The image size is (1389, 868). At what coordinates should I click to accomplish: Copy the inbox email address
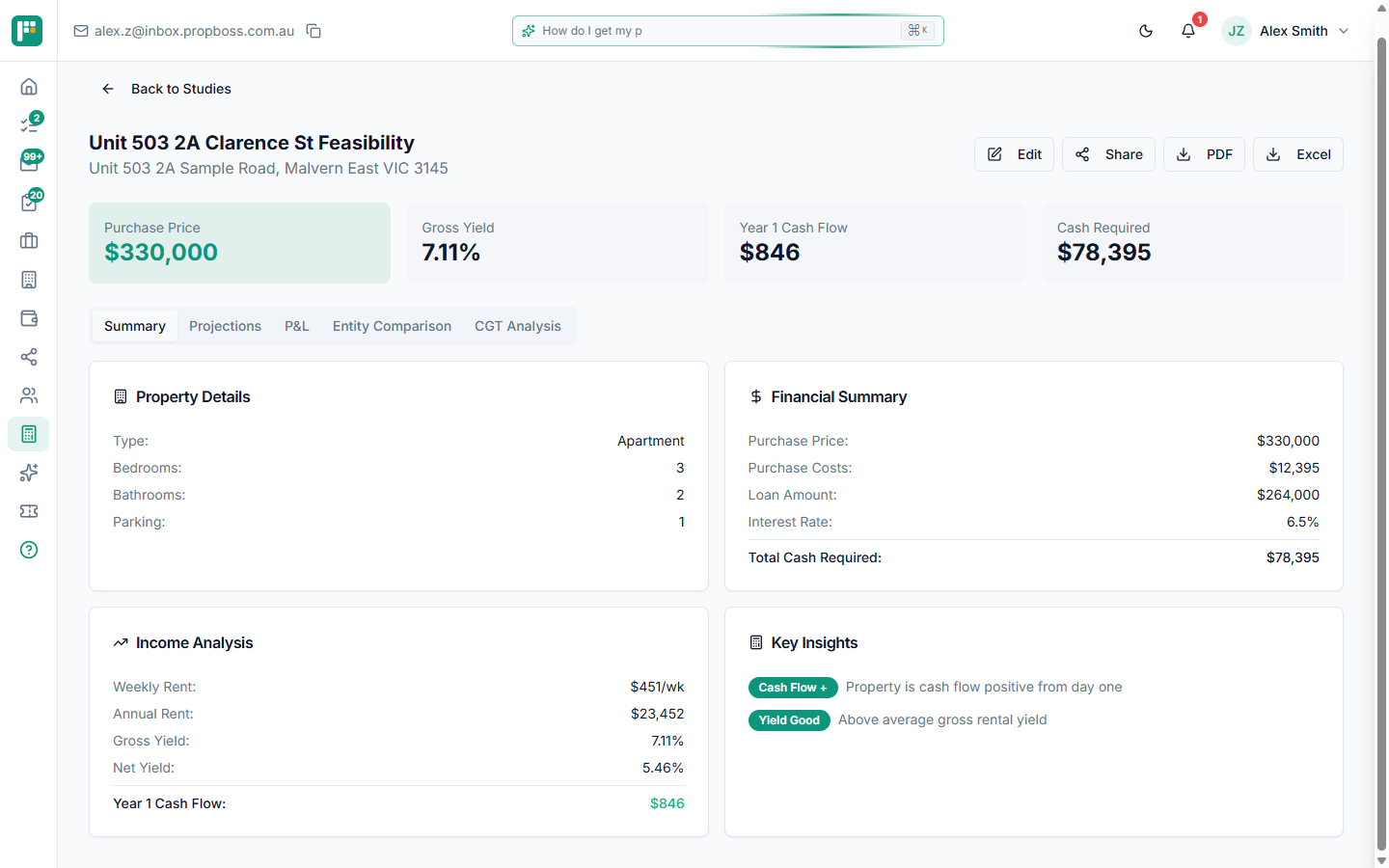pos(313,31)
